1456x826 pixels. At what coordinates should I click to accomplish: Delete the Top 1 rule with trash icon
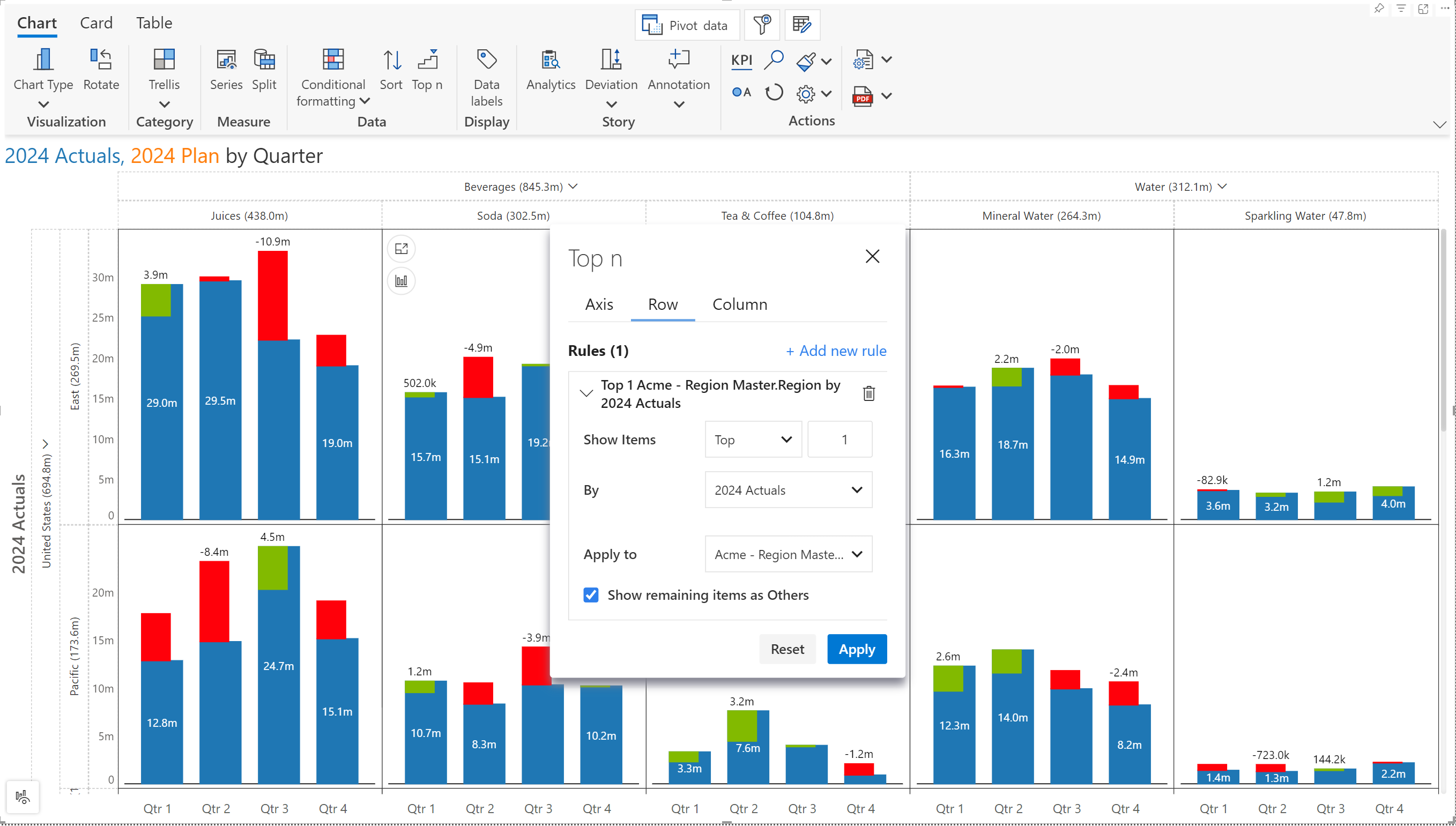click(x=868, y=393)
